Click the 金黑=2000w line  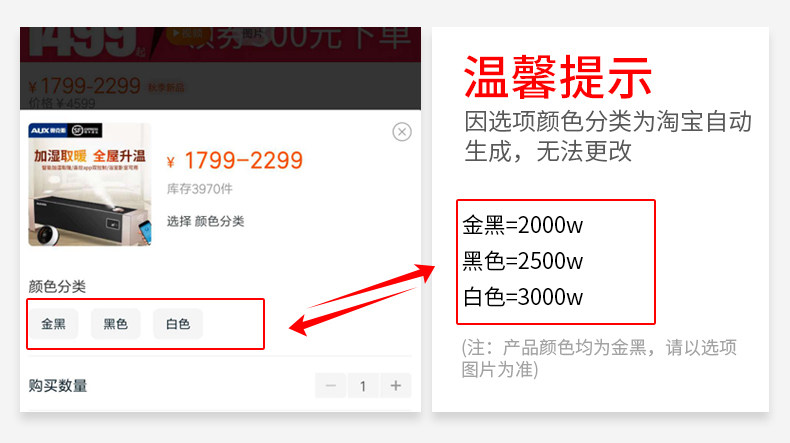coord(523,225)
